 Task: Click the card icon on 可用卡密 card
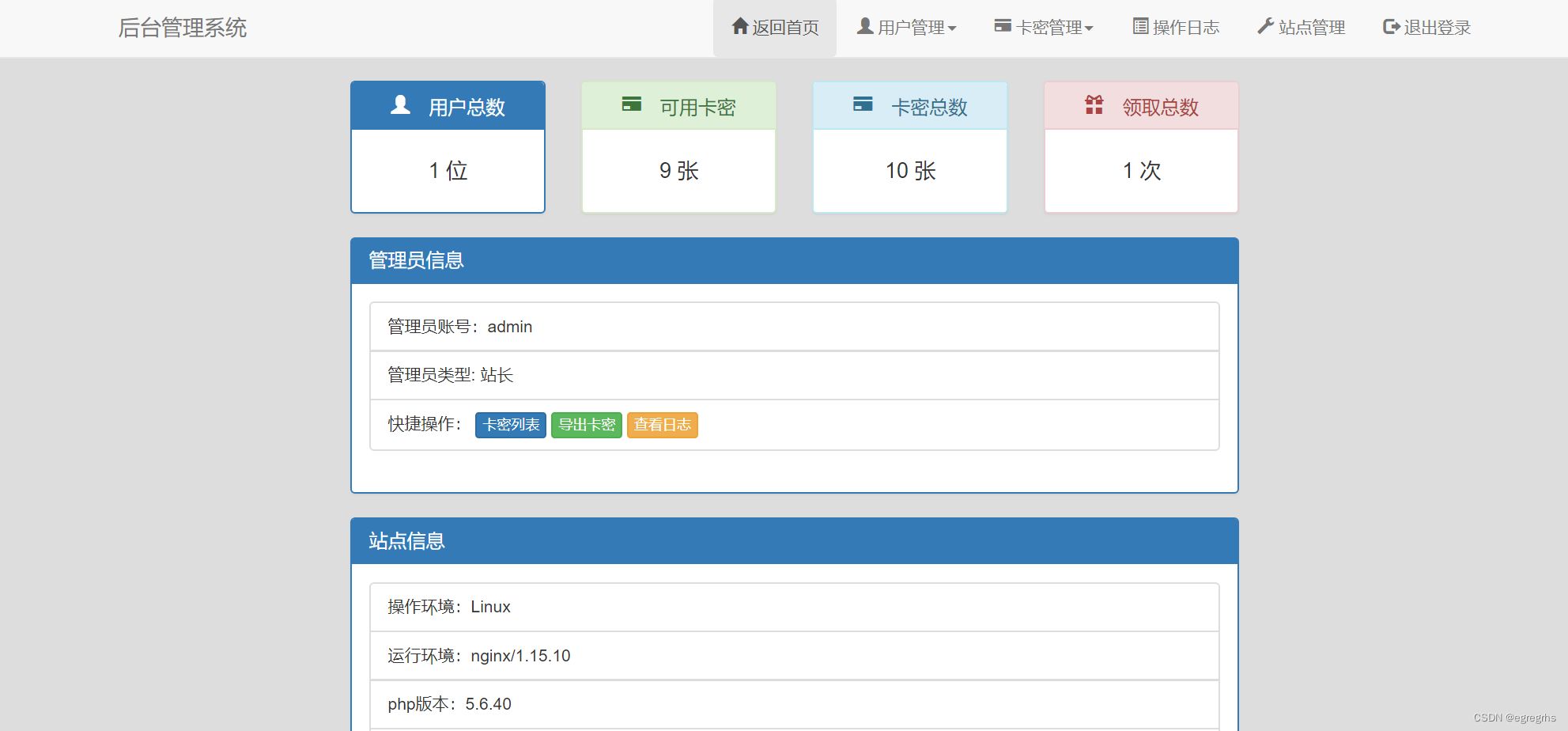point(631,104)
